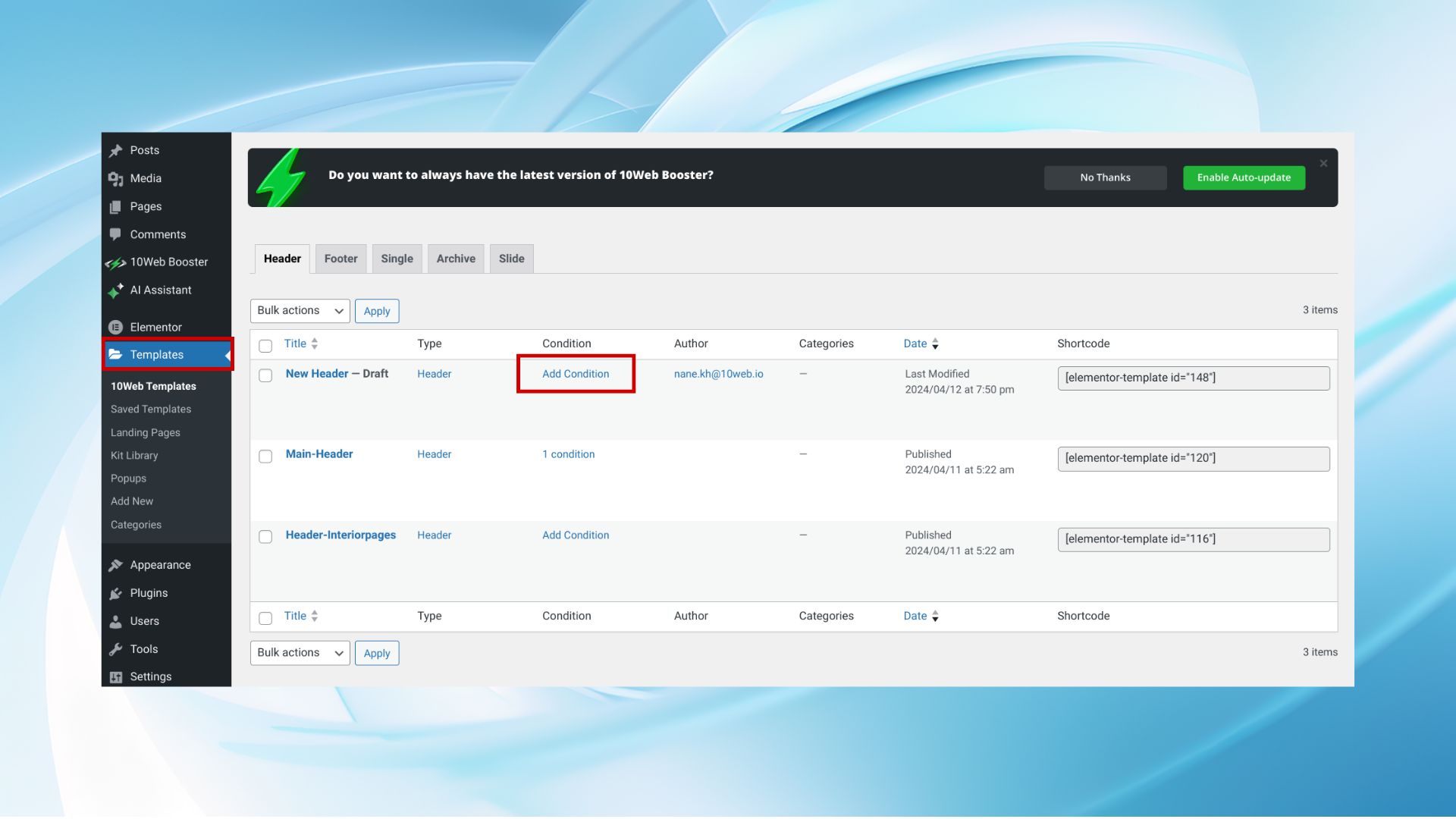Switch to the Footer tab
Image resolution: width=1456 pixels, height=819 pixels.
point(340,259)
